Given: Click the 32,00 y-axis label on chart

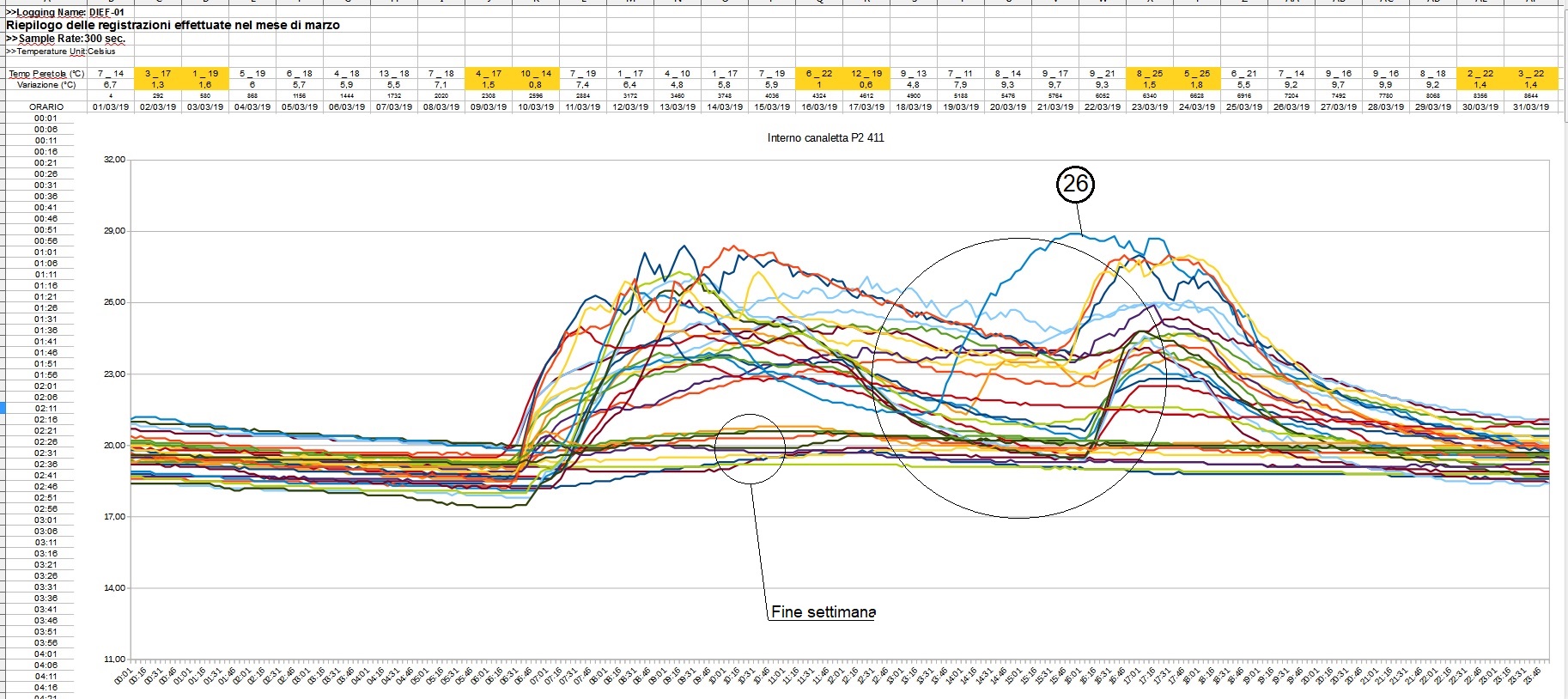Looking at the screenshot, I should pyautogui.click(x=114, y=160).
